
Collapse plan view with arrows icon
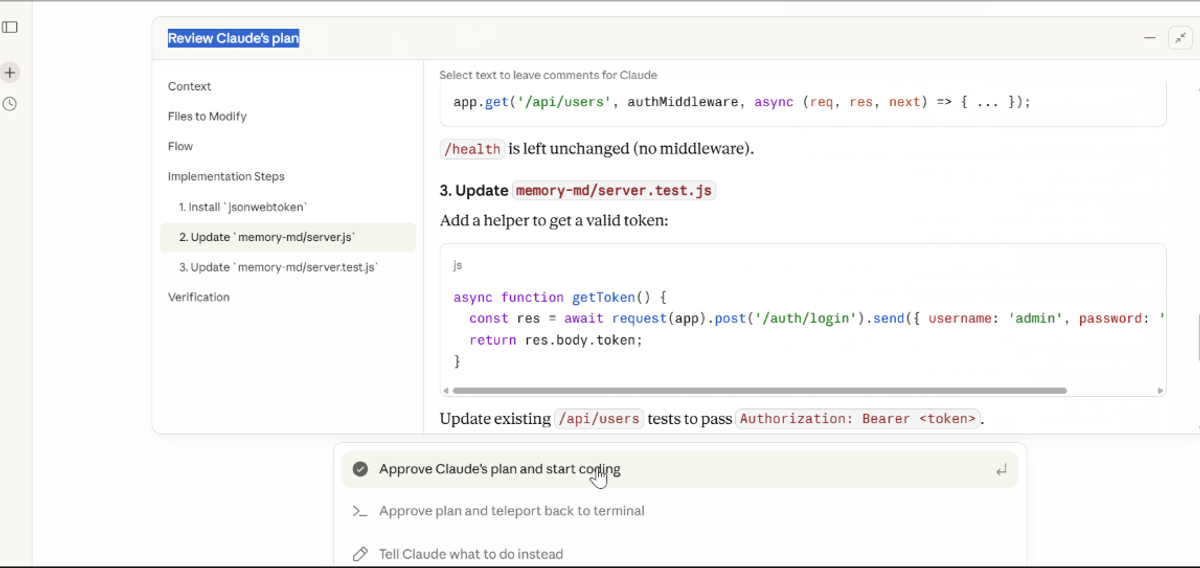click(x=1180, y=38)
